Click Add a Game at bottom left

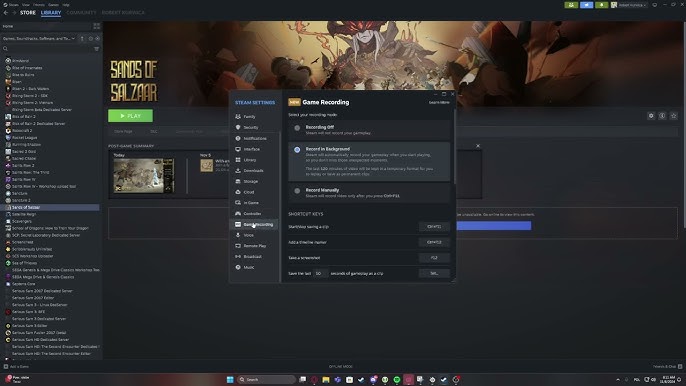point(16,367)
